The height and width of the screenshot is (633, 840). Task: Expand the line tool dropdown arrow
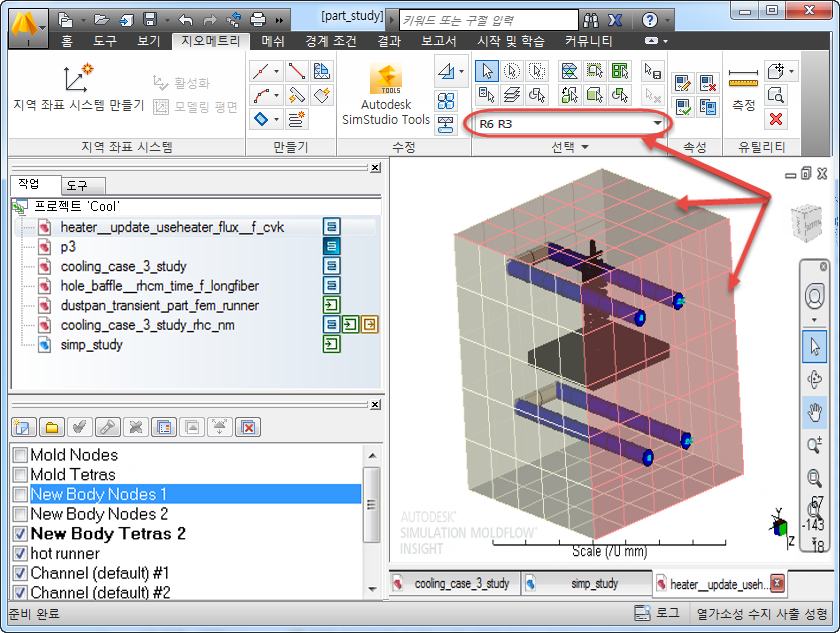point(276,71)
